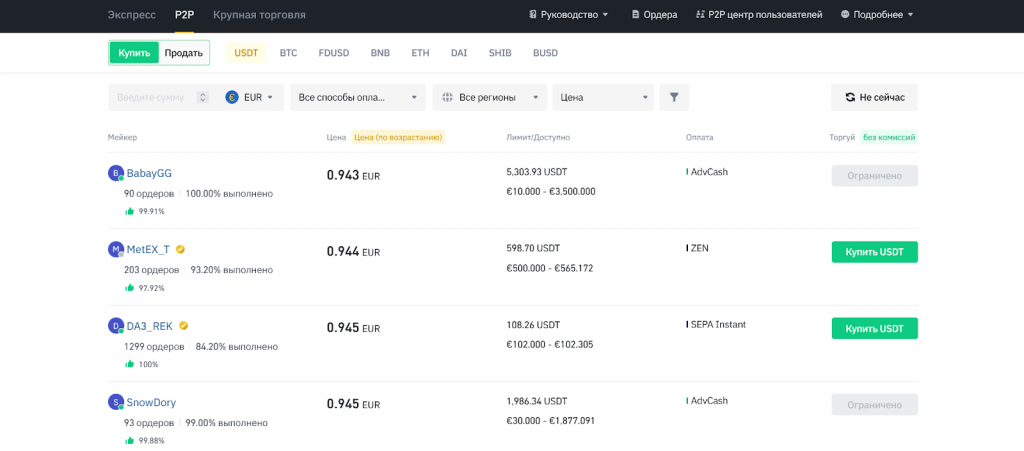Click BabayGG maker avatar icon
This screenshot has height=451, width=1024.
[x=115, y=173]
